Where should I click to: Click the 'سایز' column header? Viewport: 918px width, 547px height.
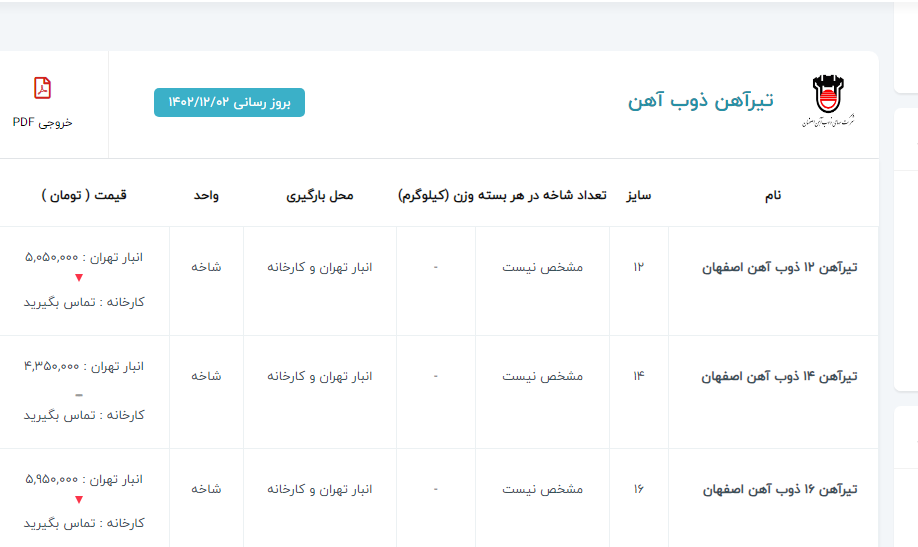tap(639, 195)
